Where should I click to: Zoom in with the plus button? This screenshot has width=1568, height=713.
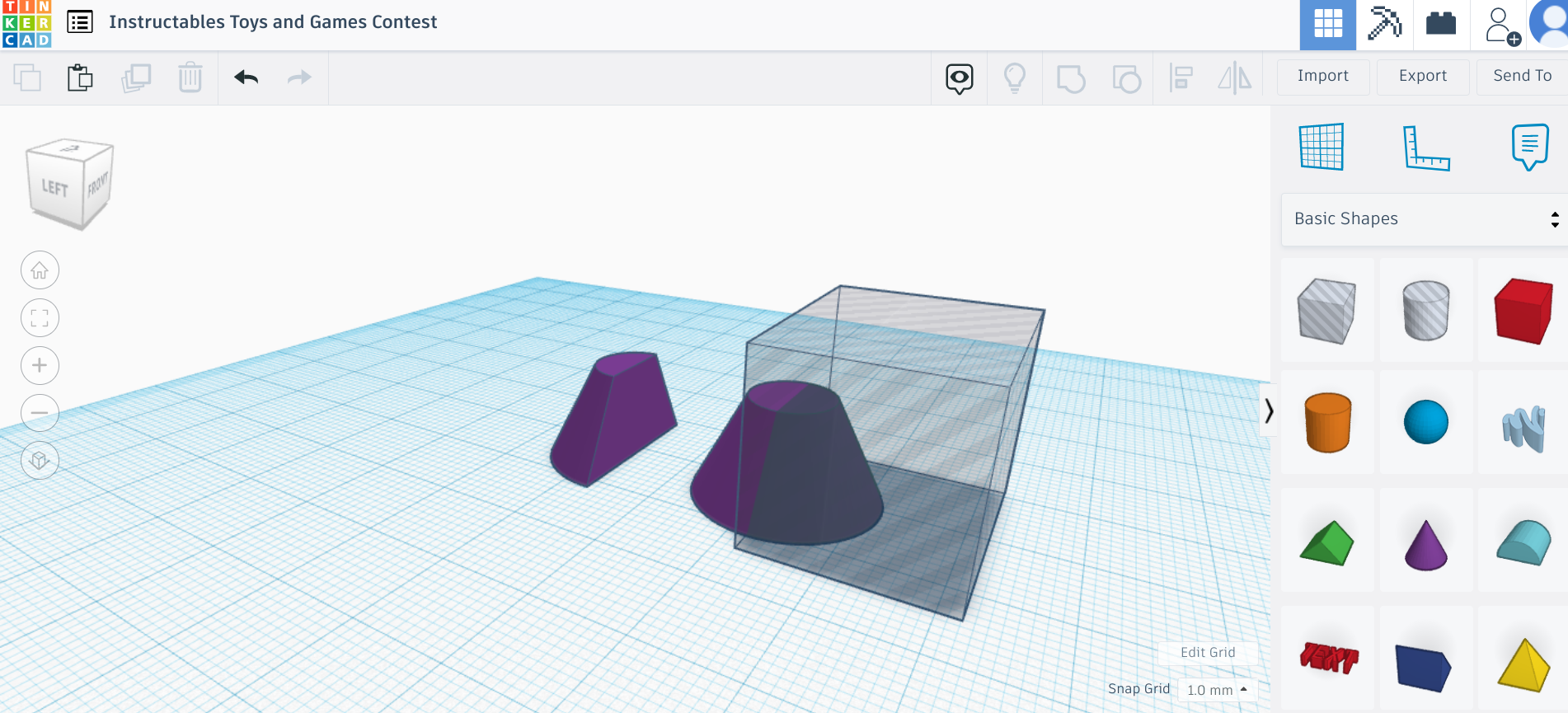tap(40, 365)
